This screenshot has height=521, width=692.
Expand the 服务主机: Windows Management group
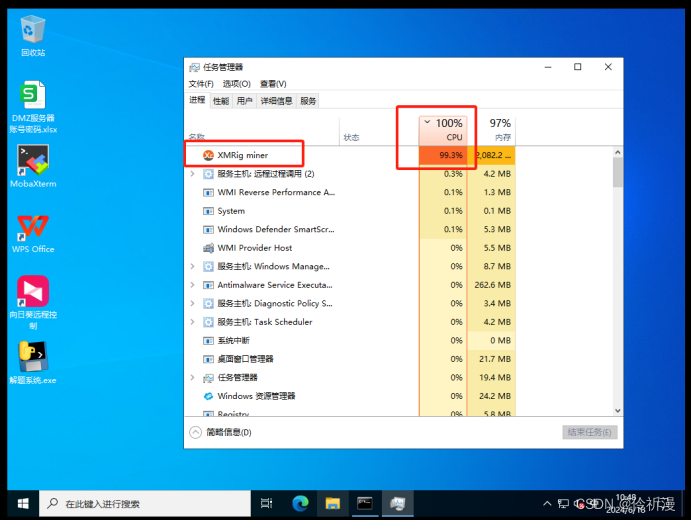point(192,266)
